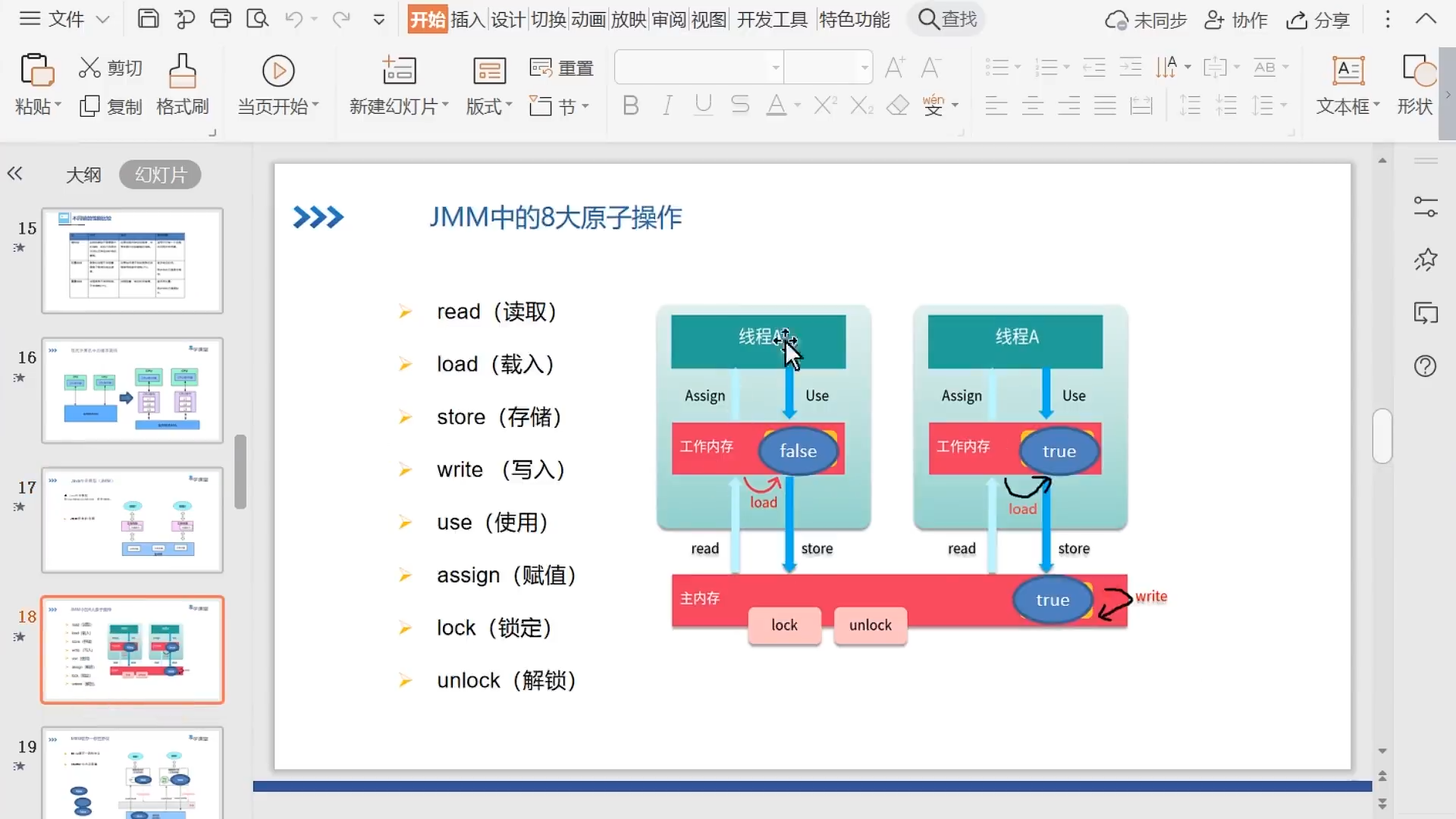Start slideshow from current slide

278,71
